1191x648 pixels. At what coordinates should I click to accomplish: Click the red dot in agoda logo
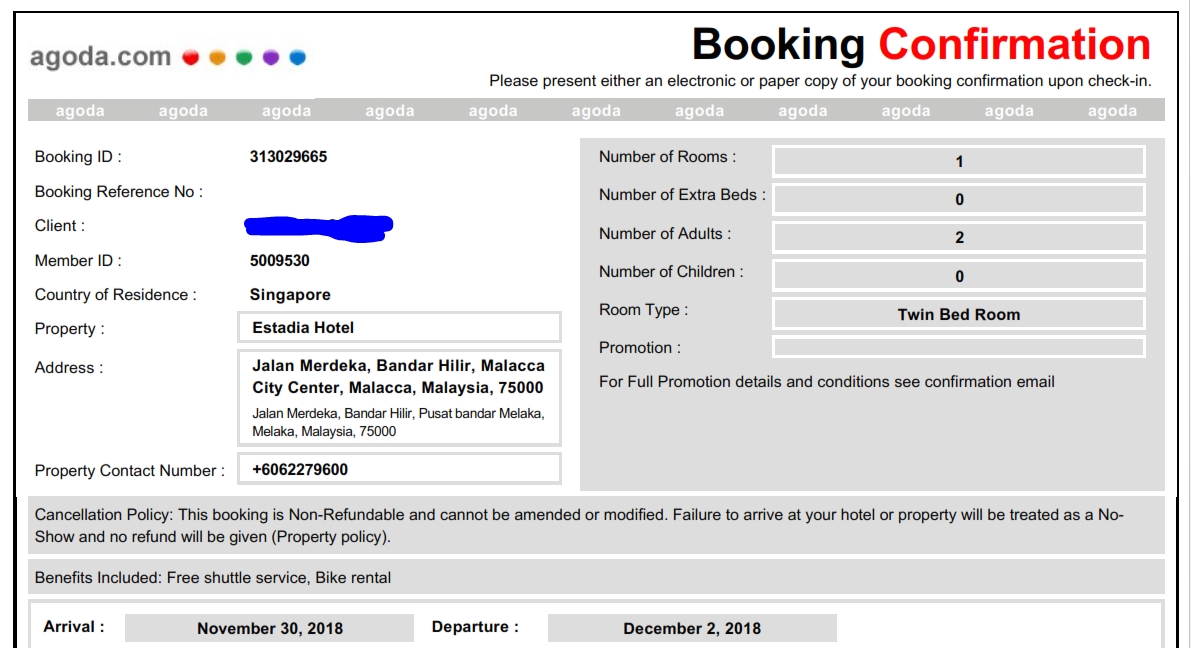[191, 58]
